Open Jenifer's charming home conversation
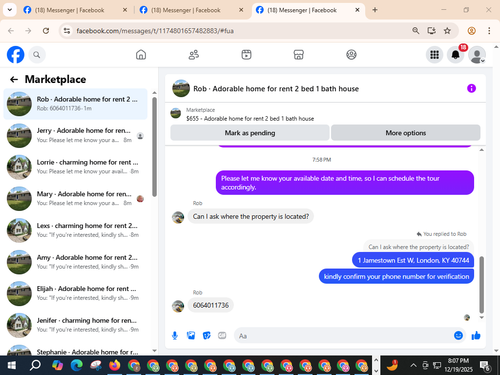The image size is (500, 375). 75,325
